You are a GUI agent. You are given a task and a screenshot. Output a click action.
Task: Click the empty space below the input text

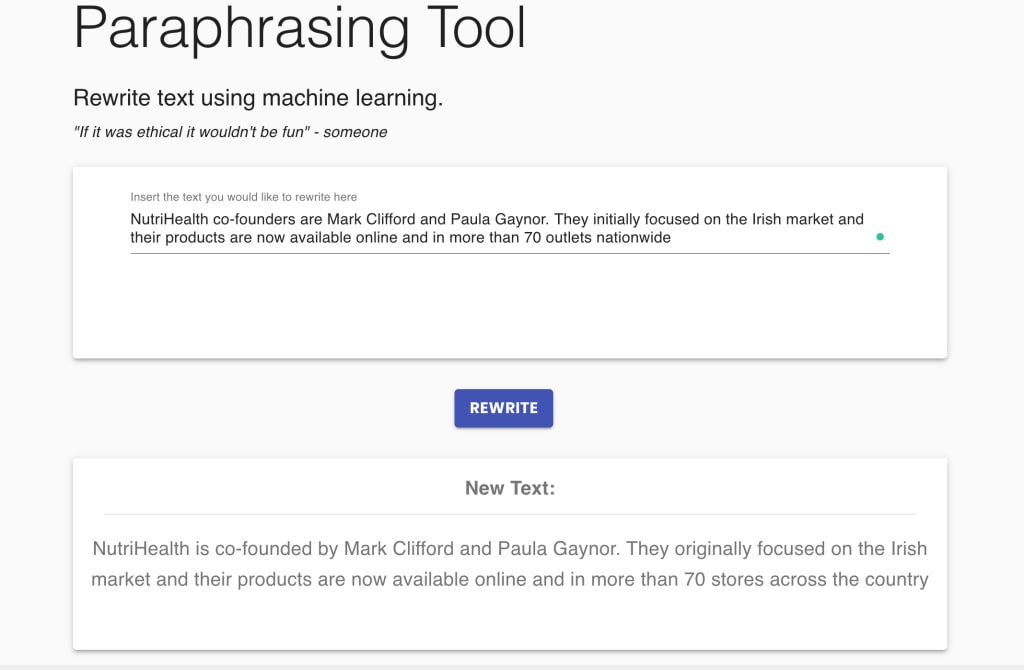[x=510, y=305]
